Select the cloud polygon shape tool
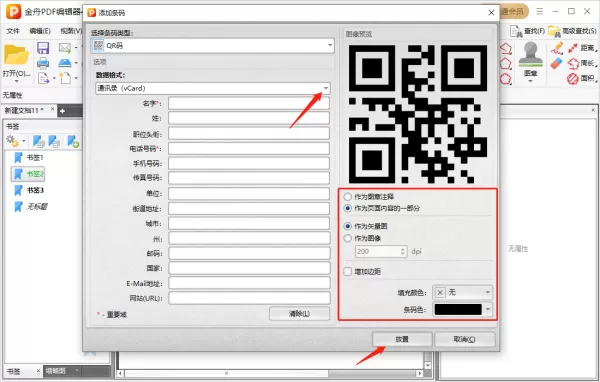The image size is (600, 382). 506,79
